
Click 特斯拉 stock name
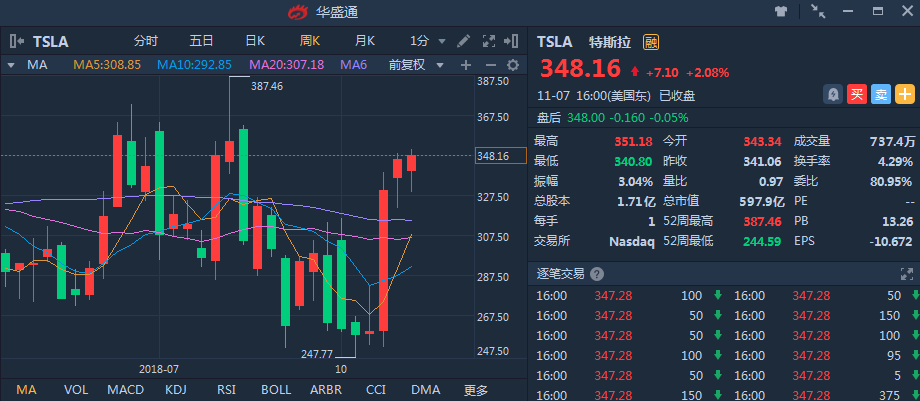pos(610,42)
